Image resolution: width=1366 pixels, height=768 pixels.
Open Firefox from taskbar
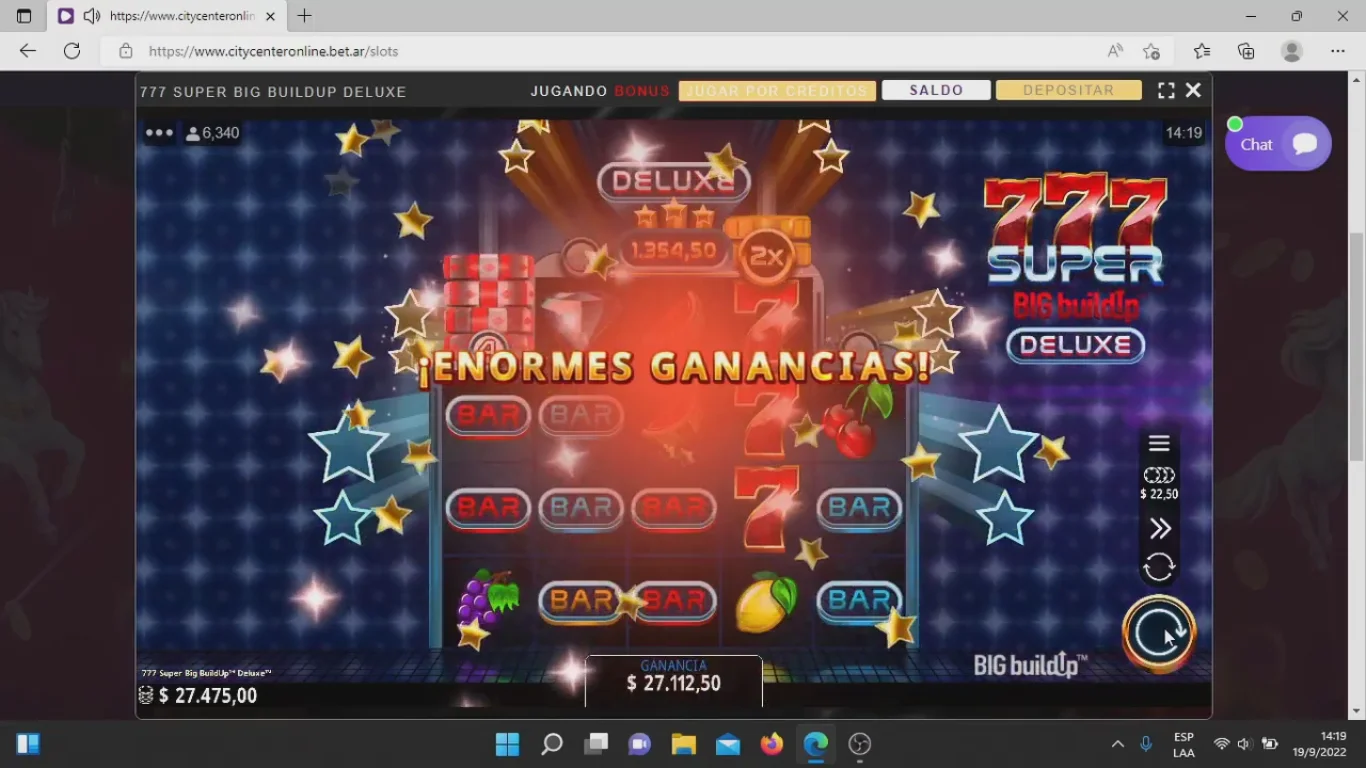coord(772,744)
